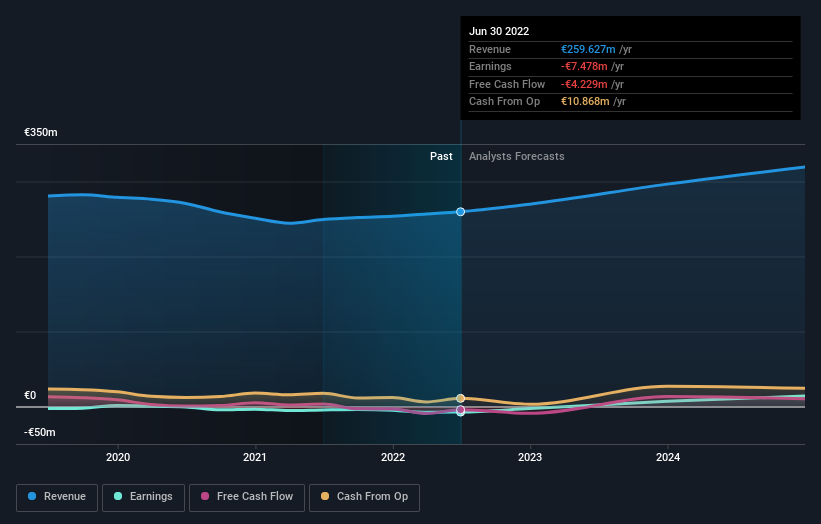This screenshot has width=821, height=524.
Task: Click the orange Cash From Op data point
Action: point(460,398)
